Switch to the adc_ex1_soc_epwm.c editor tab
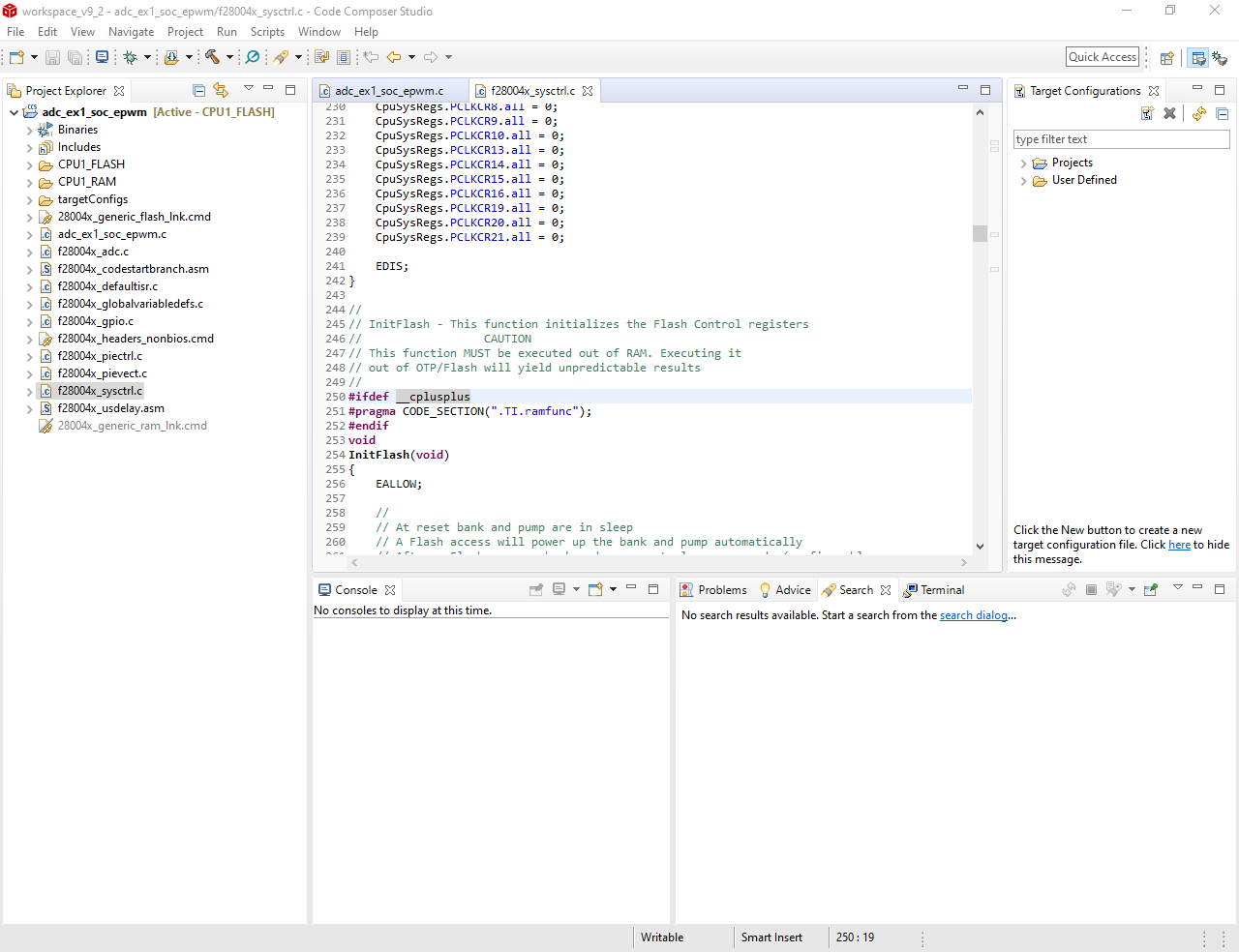This screenshot has width=1239, height=952. click(389, 91)
